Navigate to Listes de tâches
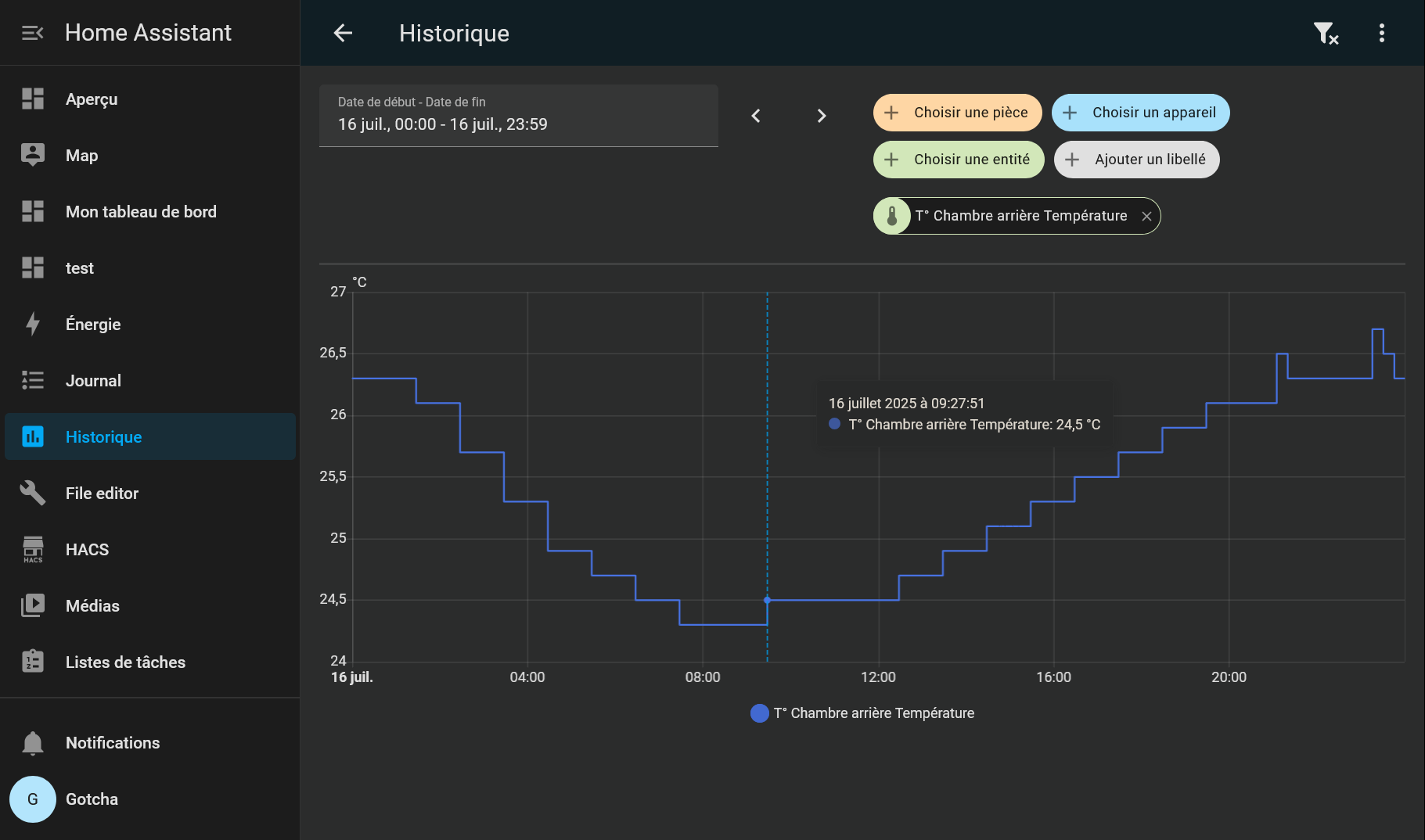This screenshot has height=840, width=1425. (125, 662)
